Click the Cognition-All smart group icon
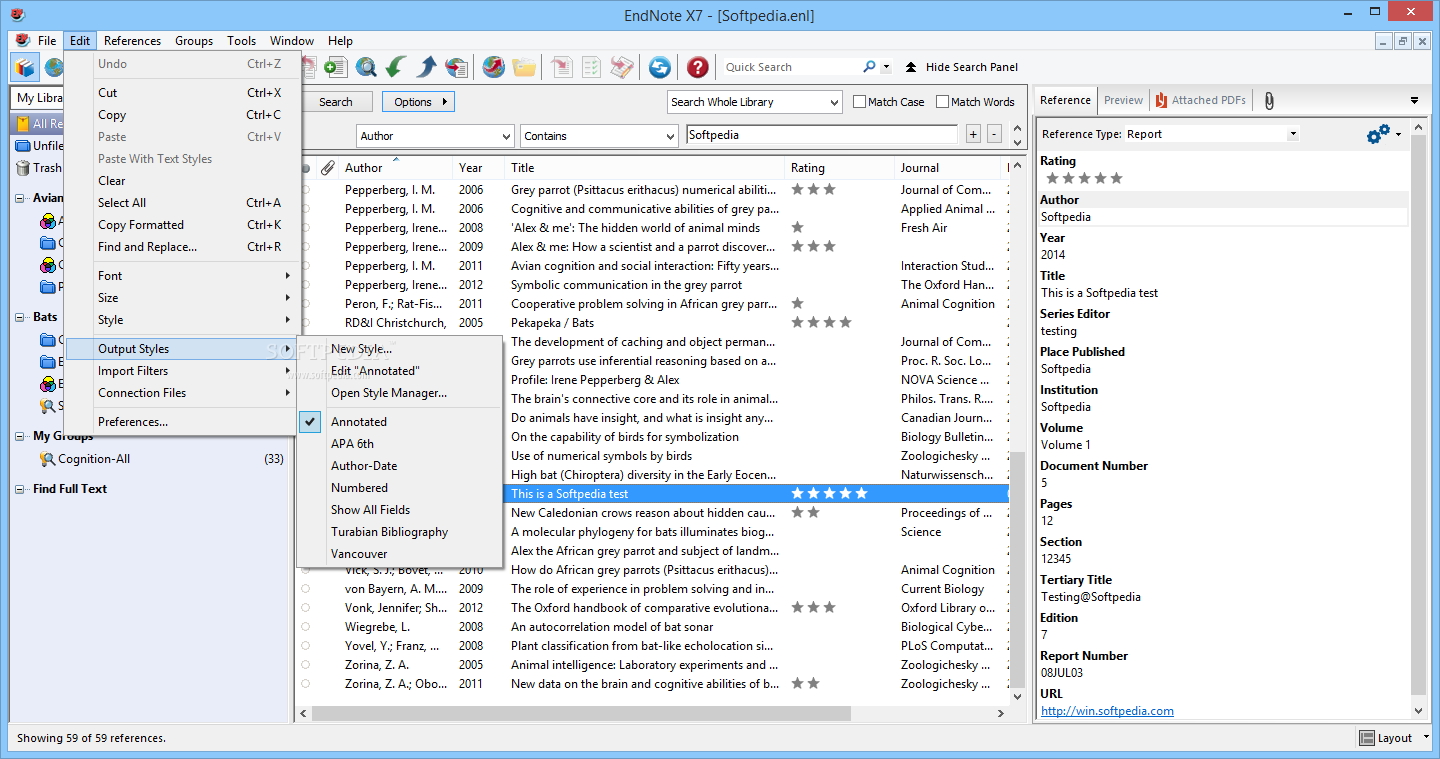Viewport: 1440px width, 759px height. [x=47, y=459]
